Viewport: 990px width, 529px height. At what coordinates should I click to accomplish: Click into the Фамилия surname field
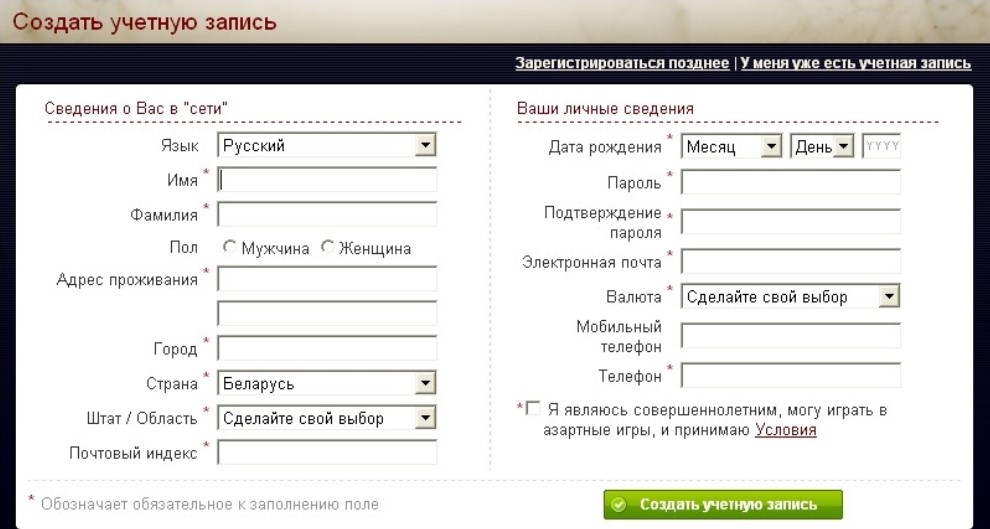(x=328, y=215)
